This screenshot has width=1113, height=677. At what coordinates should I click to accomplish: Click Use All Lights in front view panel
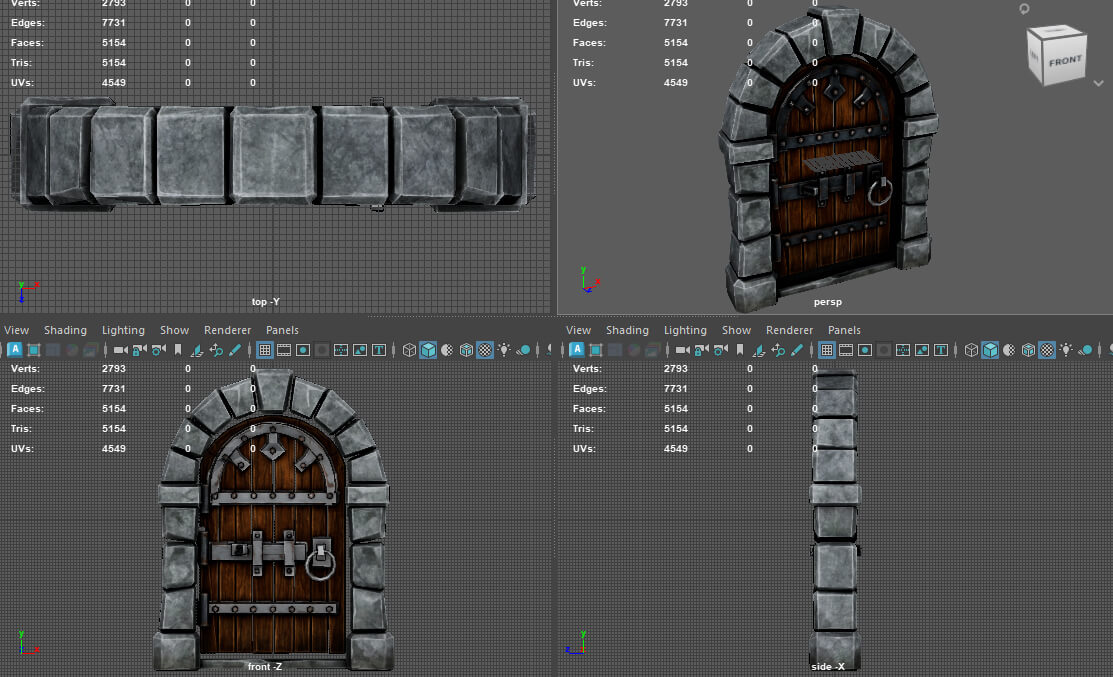[504, 350]
